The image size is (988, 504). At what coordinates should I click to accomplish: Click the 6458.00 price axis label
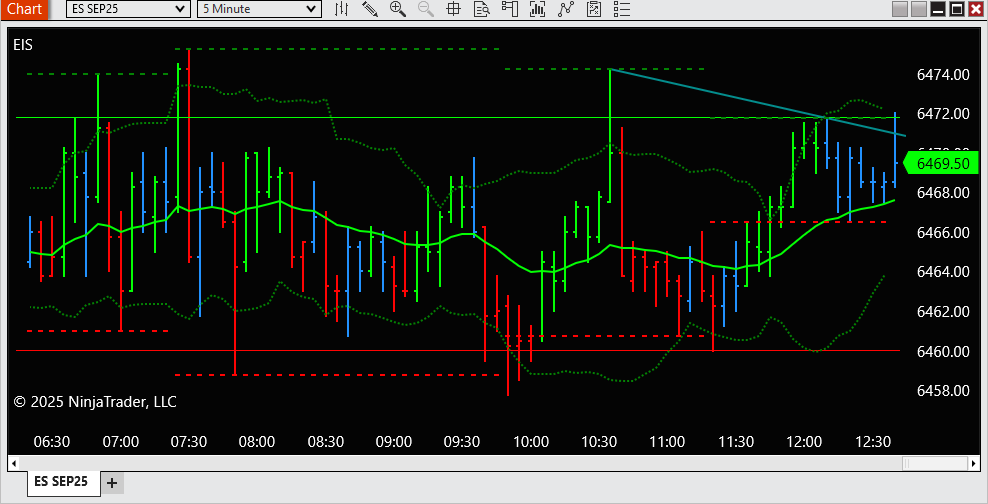coord(943,391)
